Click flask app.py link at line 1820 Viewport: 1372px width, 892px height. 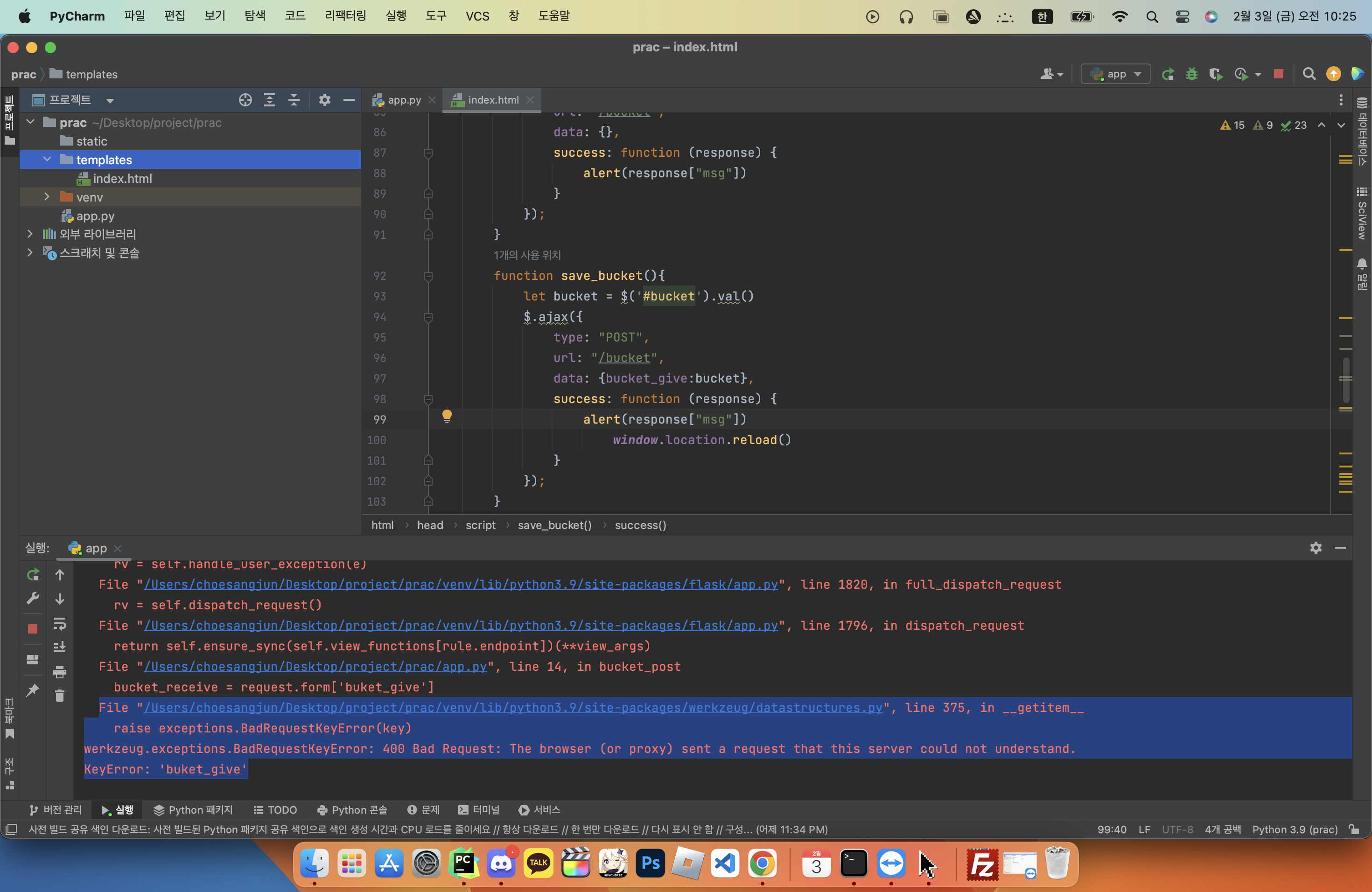pos(461,584)
